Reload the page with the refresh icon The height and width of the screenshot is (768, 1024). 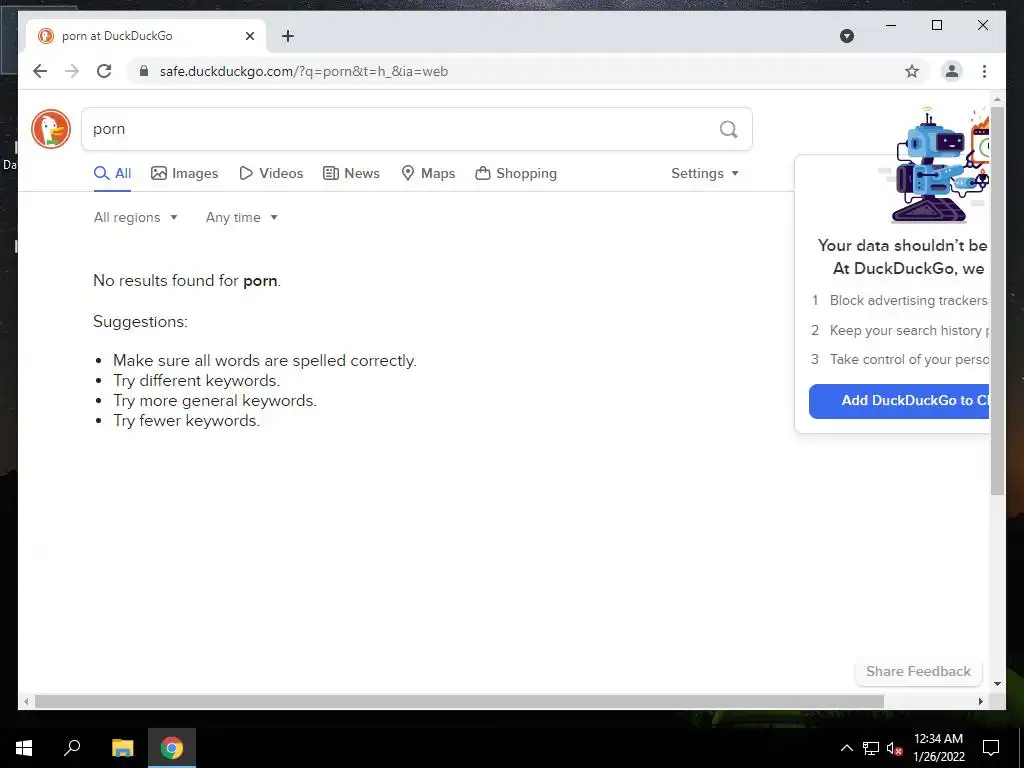tap(104, 71)
